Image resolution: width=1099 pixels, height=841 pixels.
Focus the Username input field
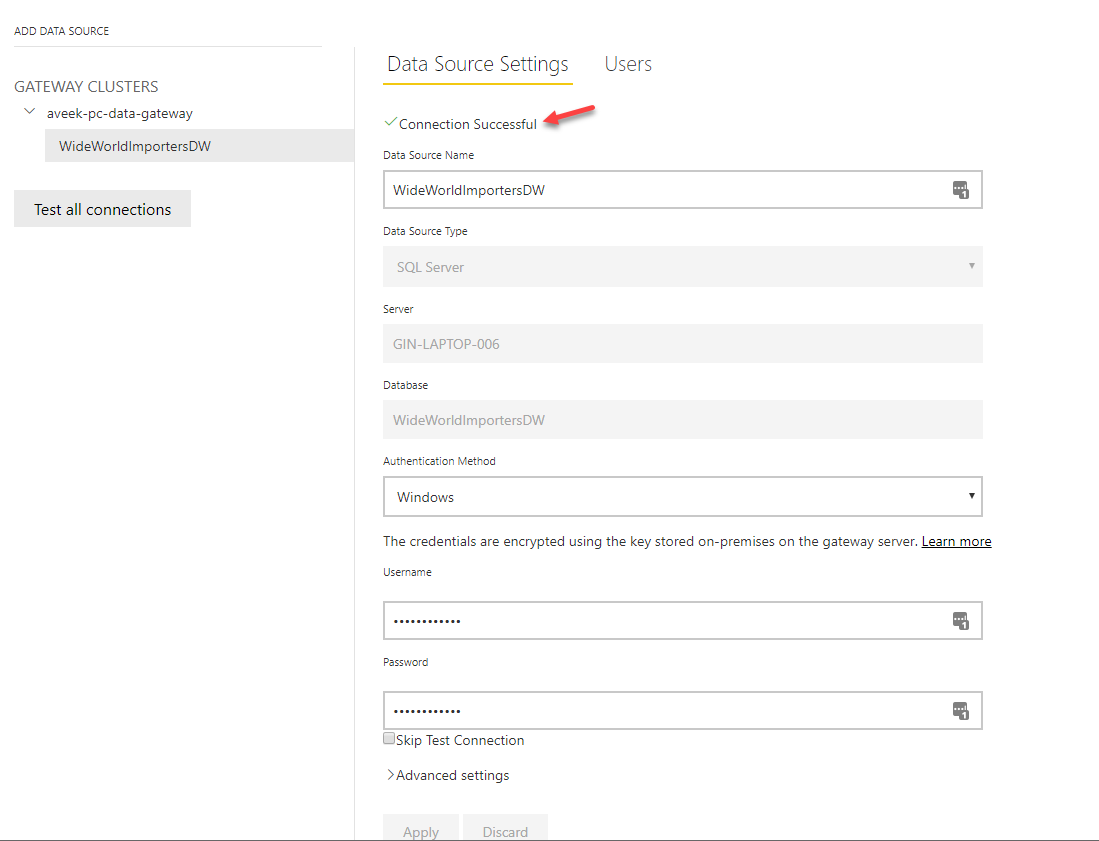pos(660,621)
